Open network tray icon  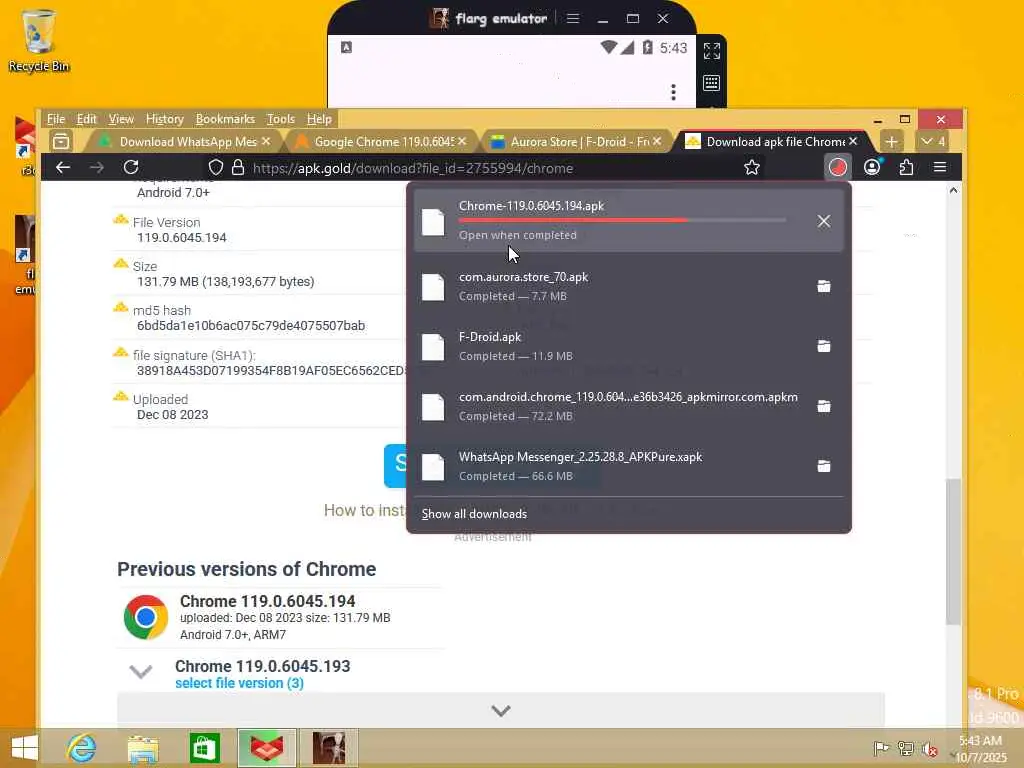(x=905, y=749)
